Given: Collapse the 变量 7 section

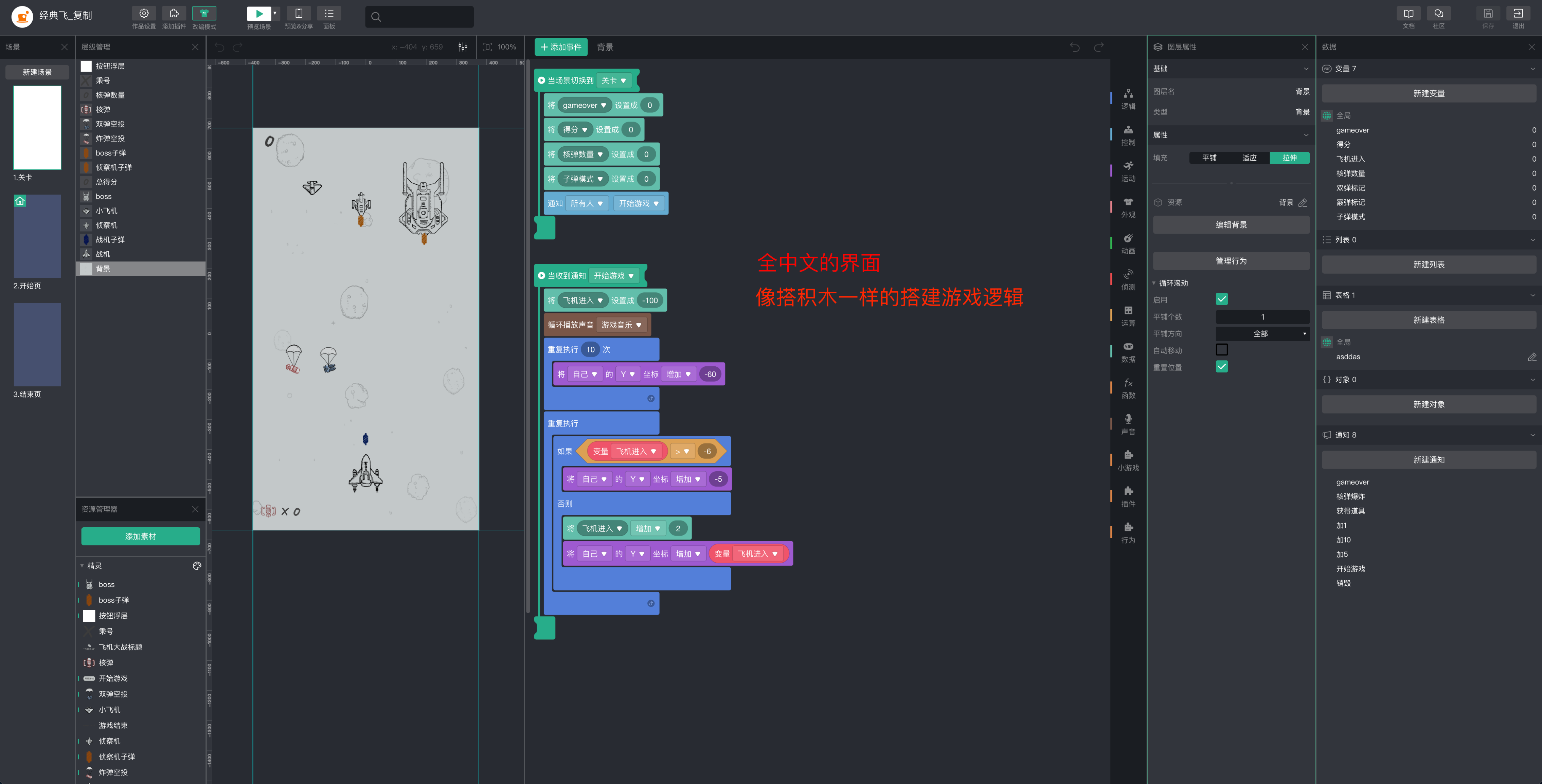Looking at the screenshot, I should coord(1532,69).
